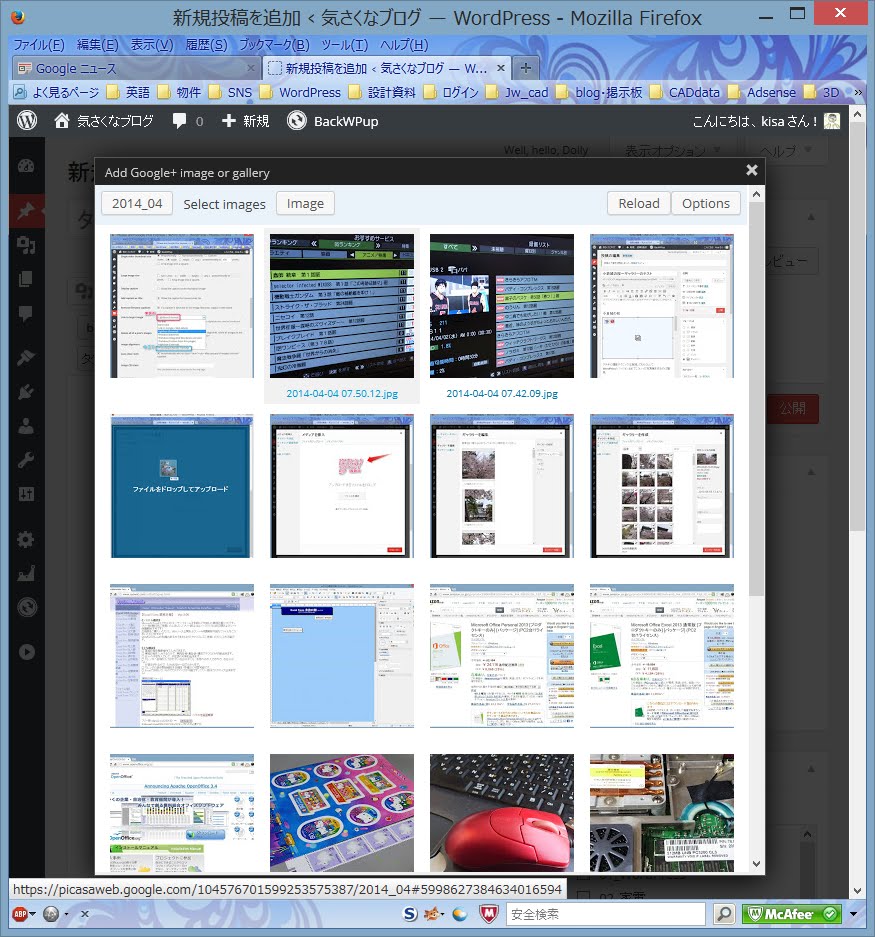Click the blue S icon in the status bar

click(x=409, y=914)
